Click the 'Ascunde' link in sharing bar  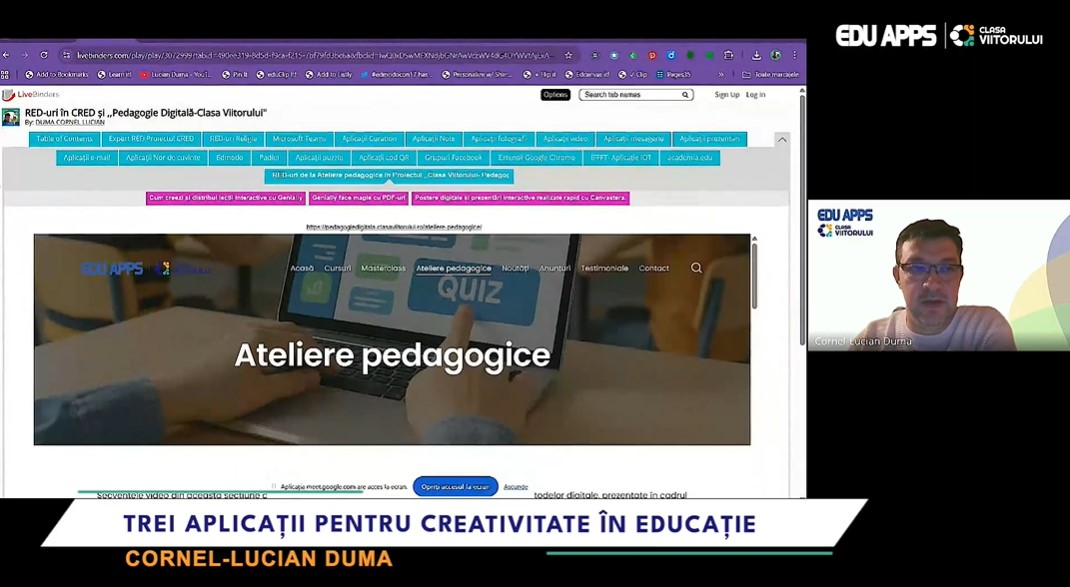(516, 487)
